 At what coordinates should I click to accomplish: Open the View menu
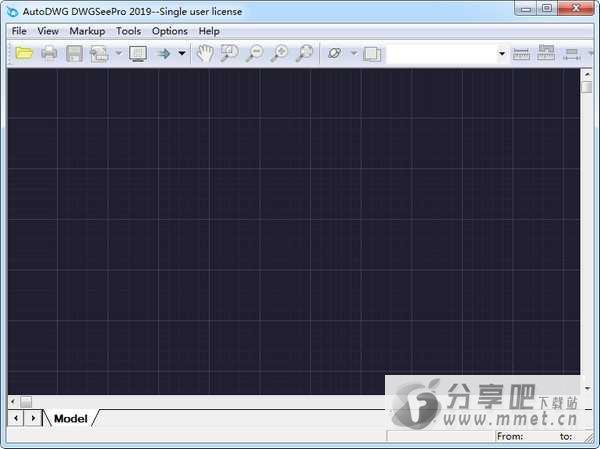tap(48, 31)
